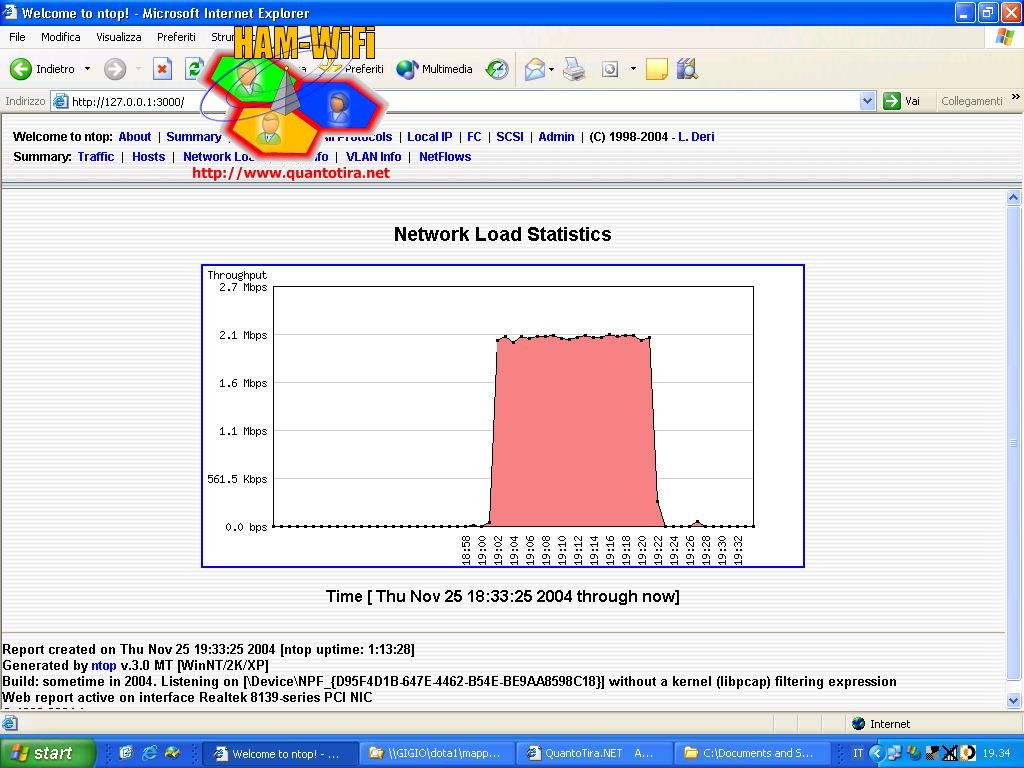Click the IT language indicator in taskbar
The width and height of the screenshot is (1024, 768).
857,753
